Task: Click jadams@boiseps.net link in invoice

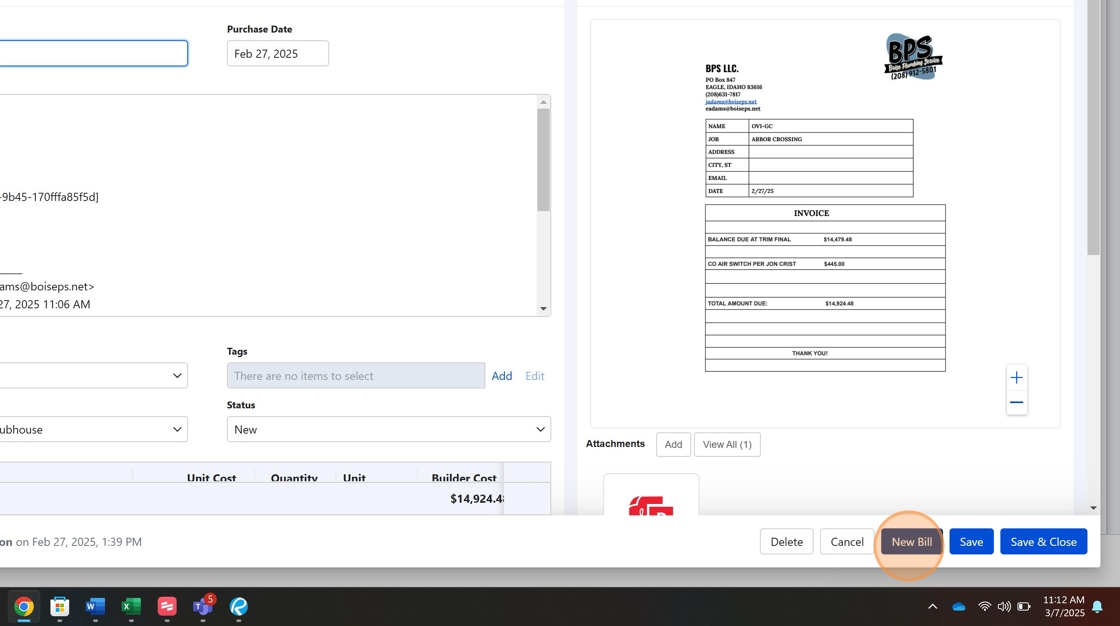Action: 731,101
